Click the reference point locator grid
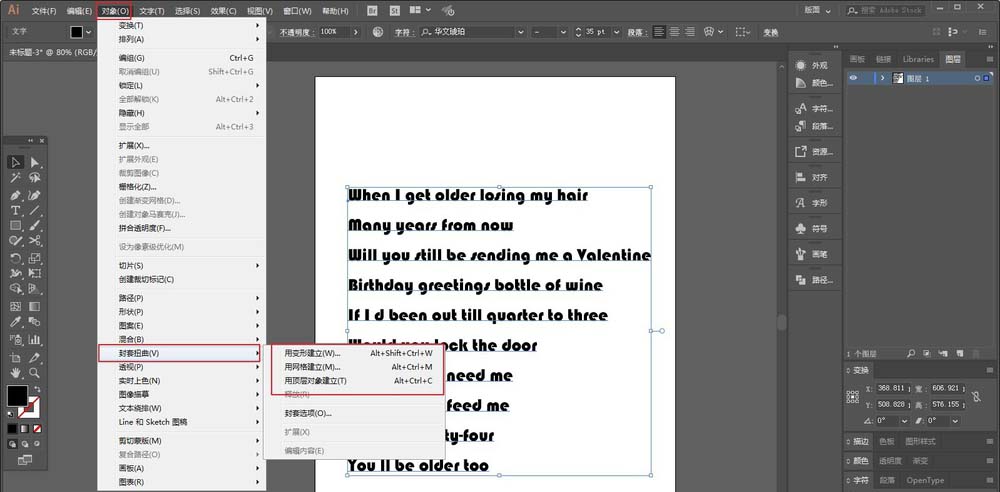The image size is (1000, 492). pyautogui.click(x=853, y=396)
